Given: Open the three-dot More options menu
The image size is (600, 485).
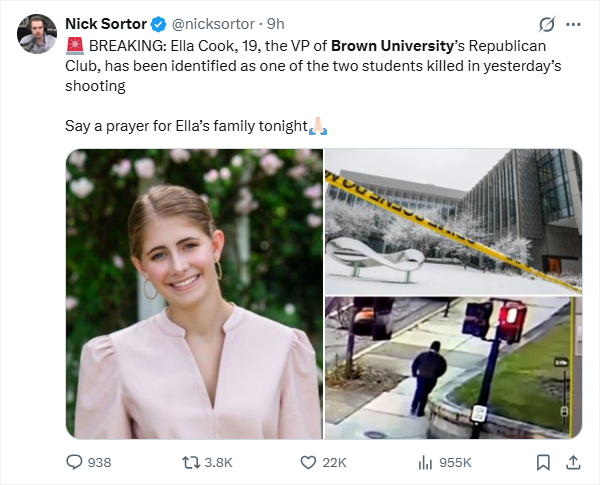Looking at the screenshot, I should point(573,24).
